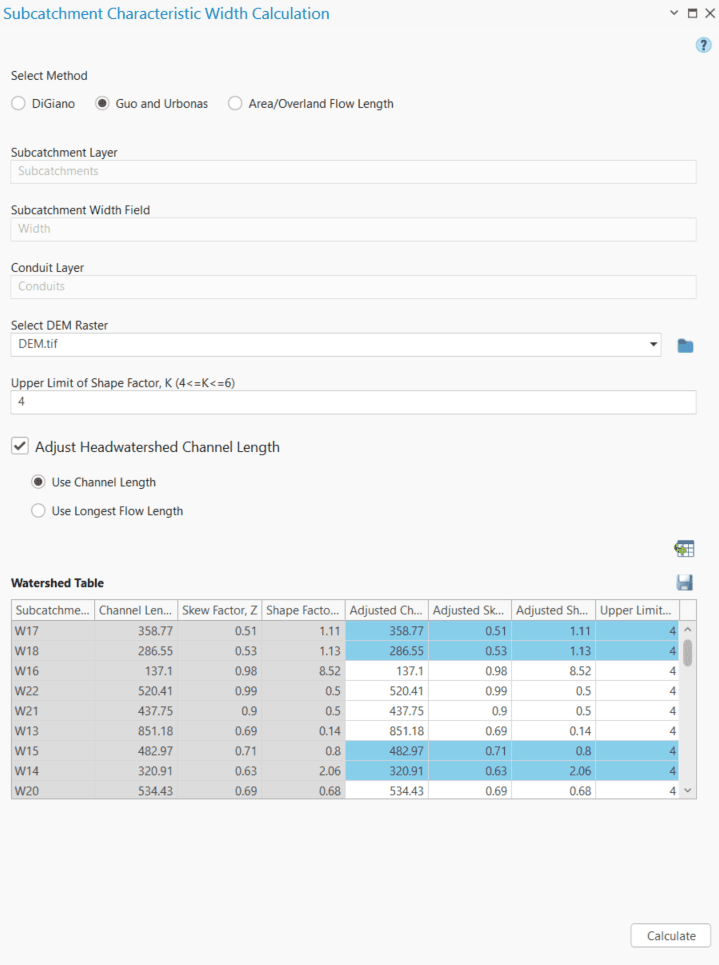
Task: Toggle Adjust Headwatershed Channel Length checkbox
Action: pyautogui.click(x=20, y=447)
